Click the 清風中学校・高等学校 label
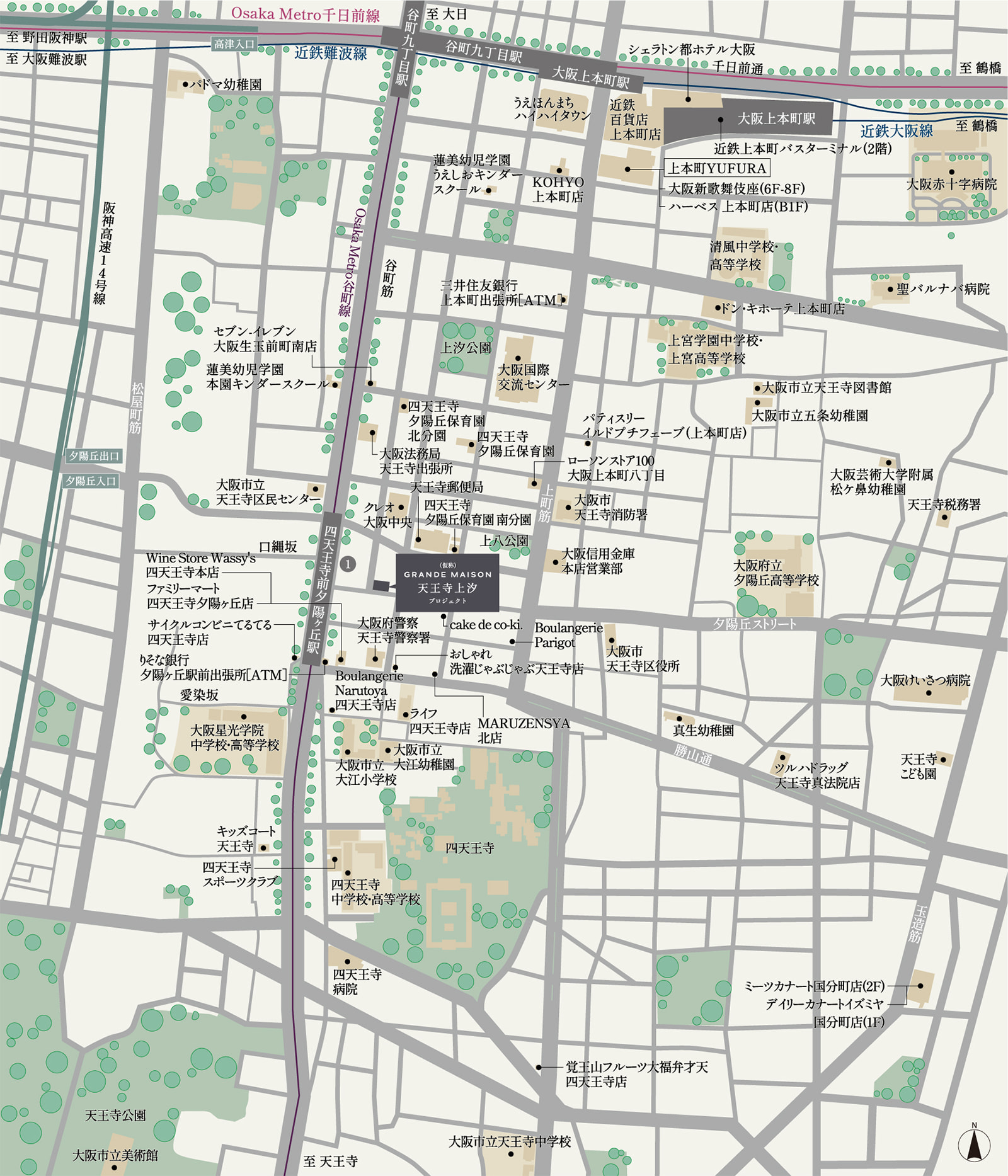The width and height of the screenshot is (1008, 1176). pyautogui.click(x=744, y=255)
